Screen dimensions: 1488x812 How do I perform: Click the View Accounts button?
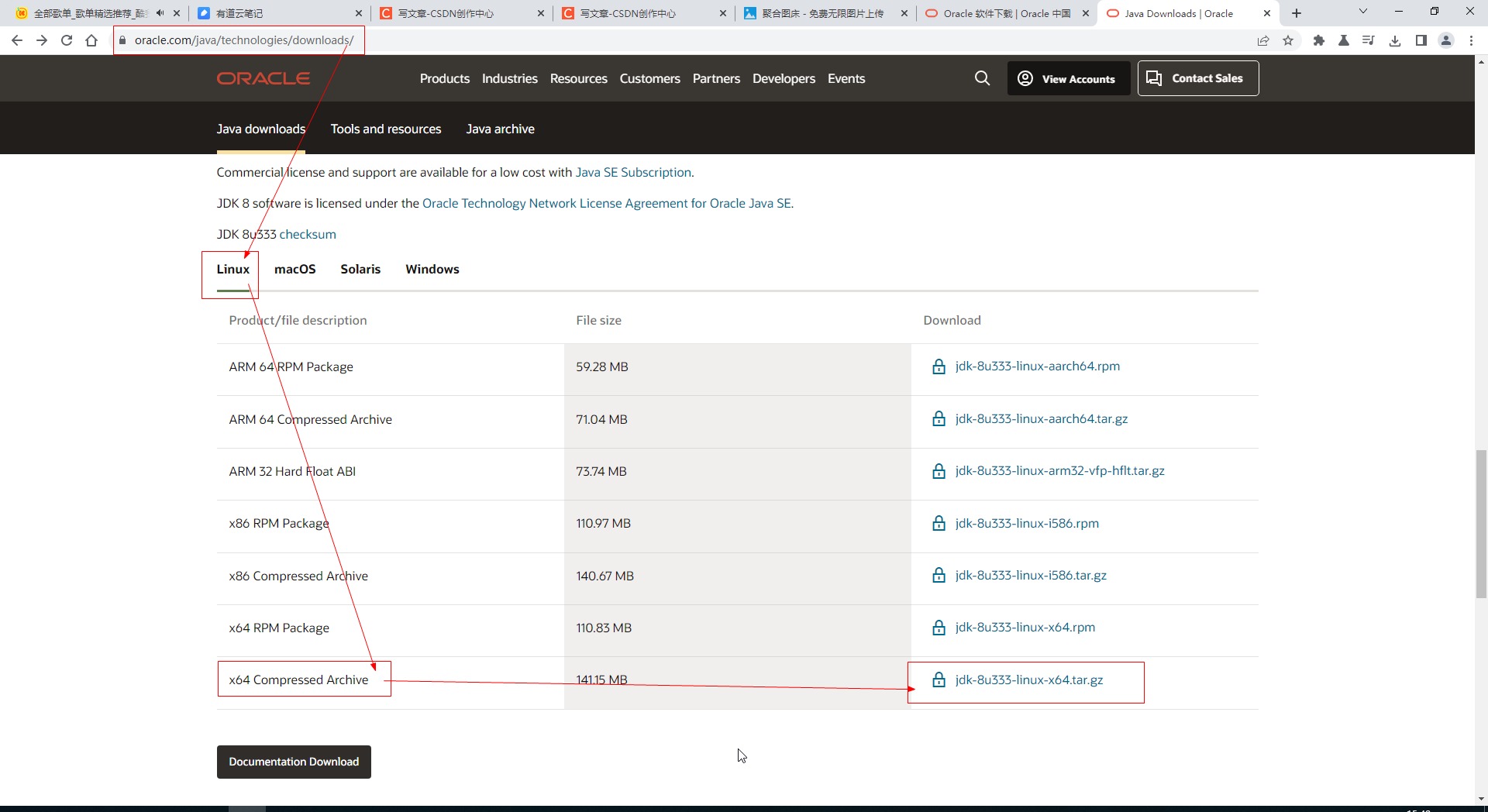coord(1069,78)
